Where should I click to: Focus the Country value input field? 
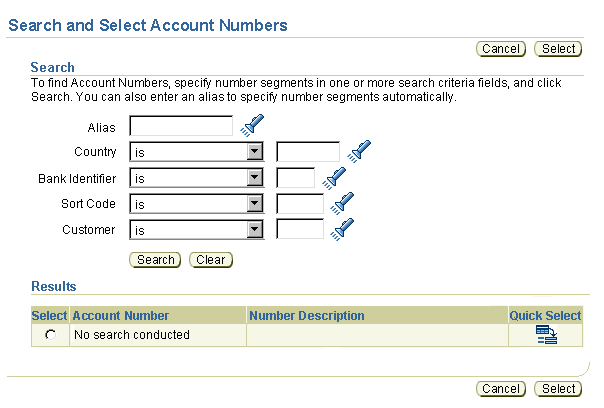pos(308,151)
